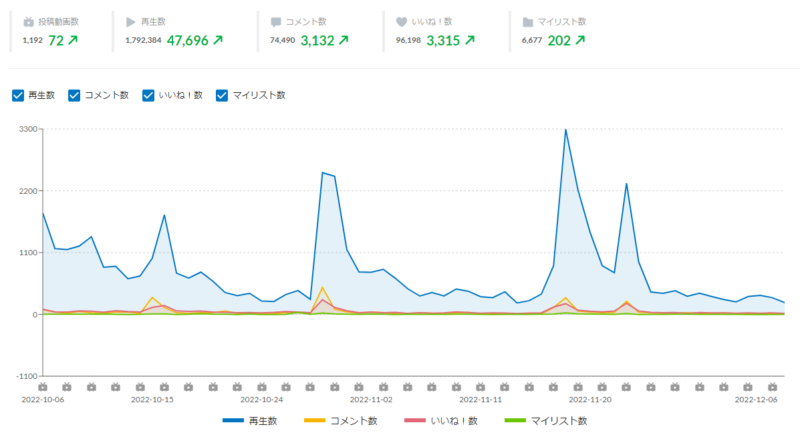
Task: Click the green up arrow after 202
Action: point(580,40)
